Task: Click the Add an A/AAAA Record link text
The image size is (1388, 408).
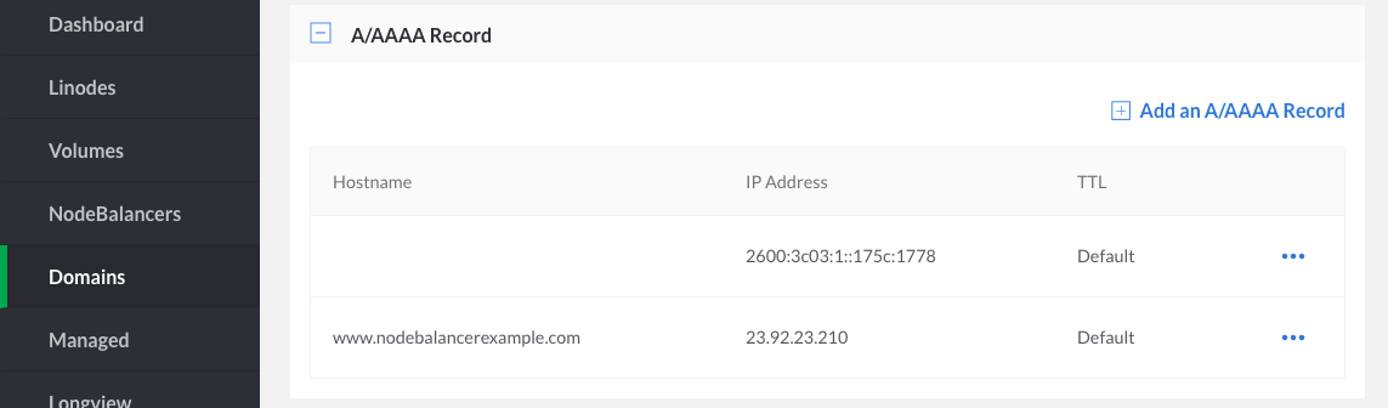Action: 1241,111
